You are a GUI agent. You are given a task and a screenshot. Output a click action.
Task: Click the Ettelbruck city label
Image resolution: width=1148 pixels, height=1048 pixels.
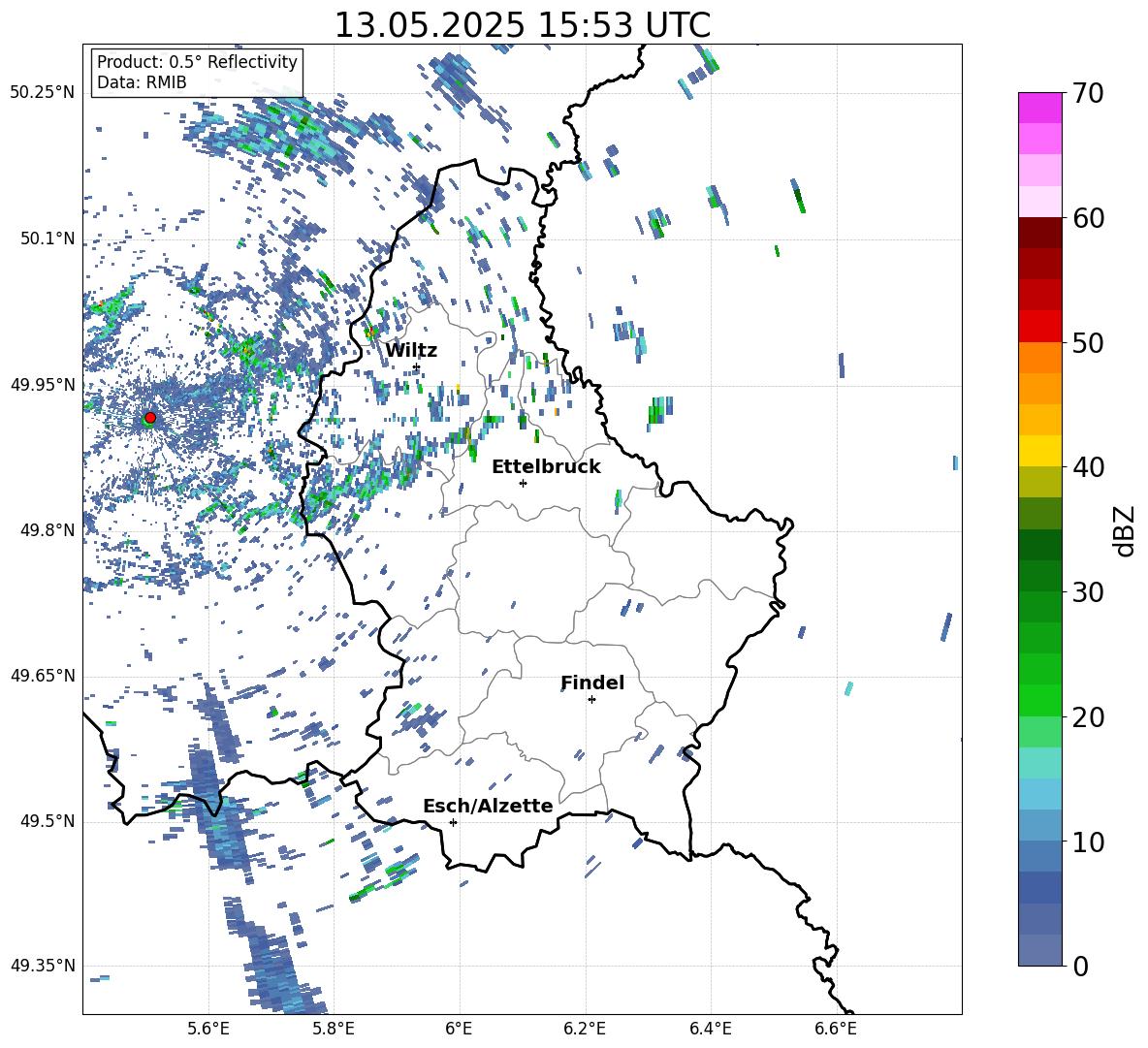pos(546,467)
